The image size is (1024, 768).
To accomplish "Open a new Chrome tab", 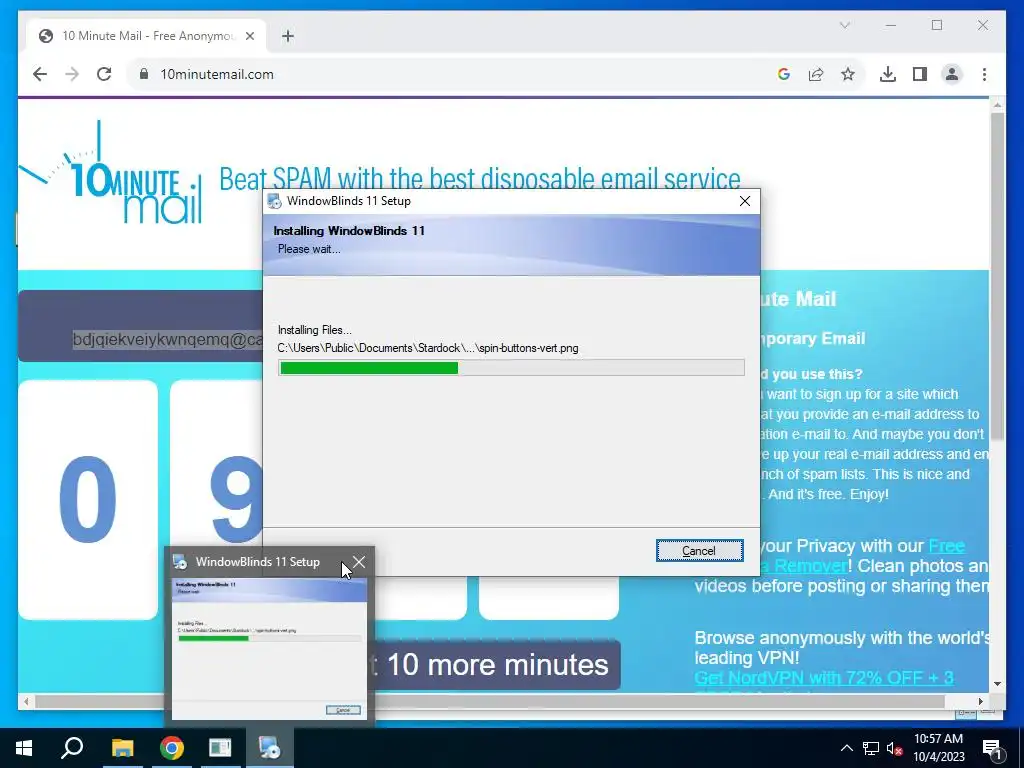I will pyautogui.click(x=287, y=36).
